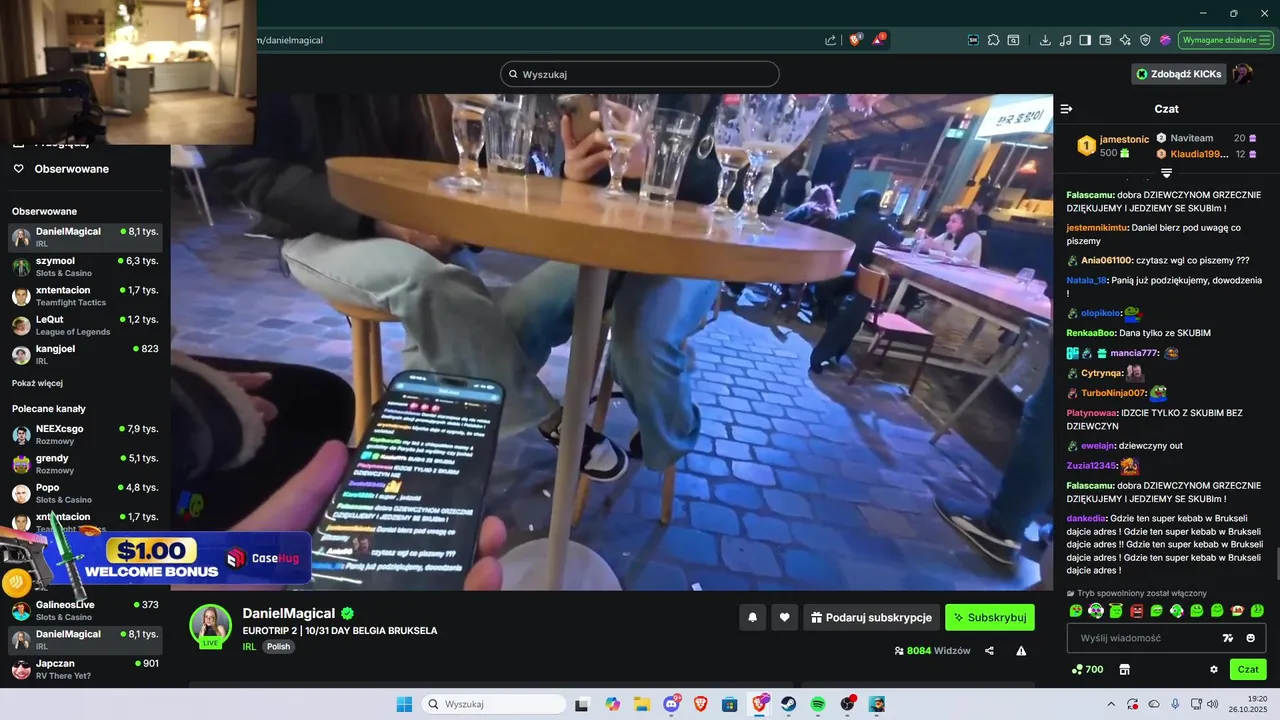Viewport: 1280px width, 720px height.
Task: Send message with green 'Czat' button
Action: [1248, 669]
